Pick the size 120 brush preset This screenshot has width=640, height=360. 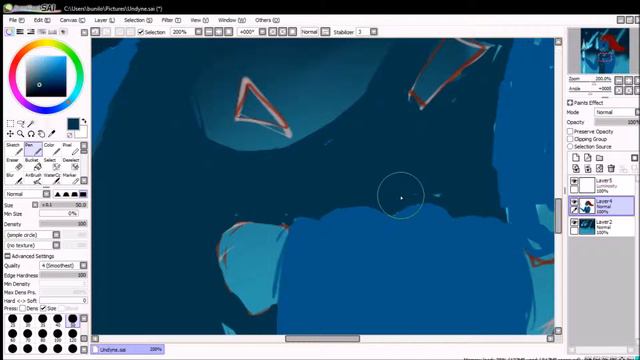pyautogui.click(x=73, y=336)
